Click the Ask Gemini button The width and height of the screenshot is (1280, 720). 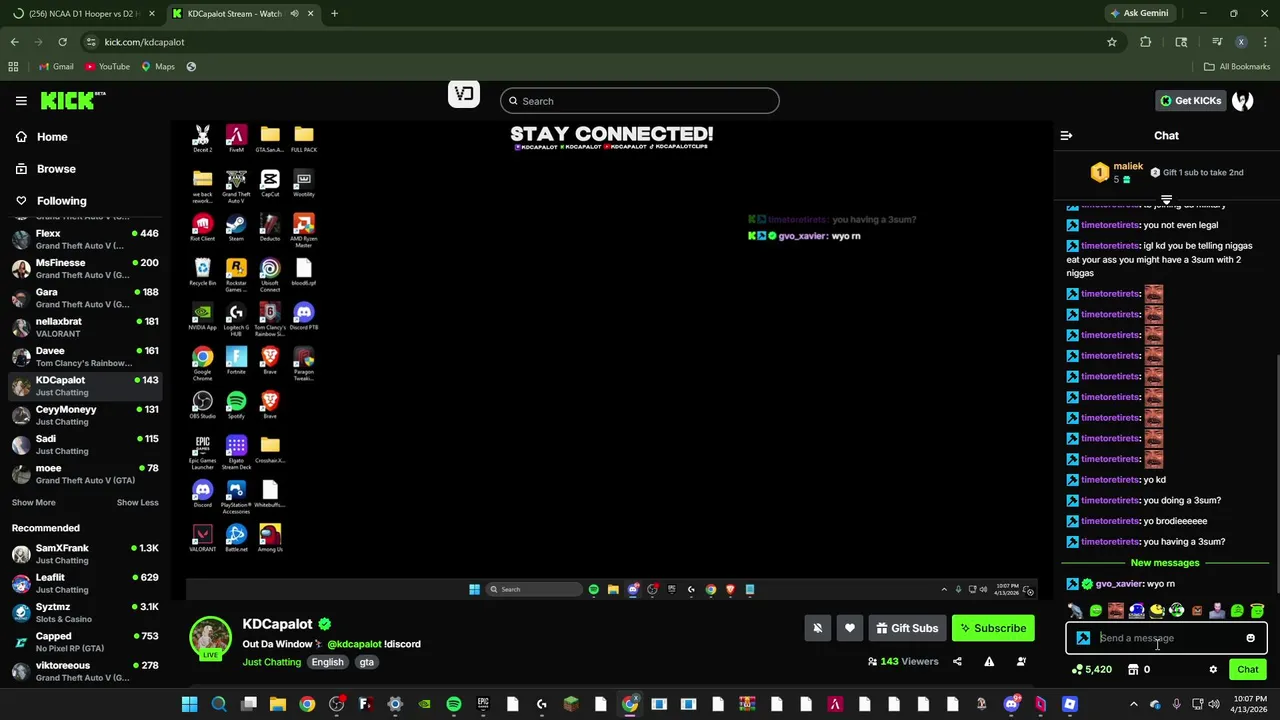click(x=1139, y=13)
